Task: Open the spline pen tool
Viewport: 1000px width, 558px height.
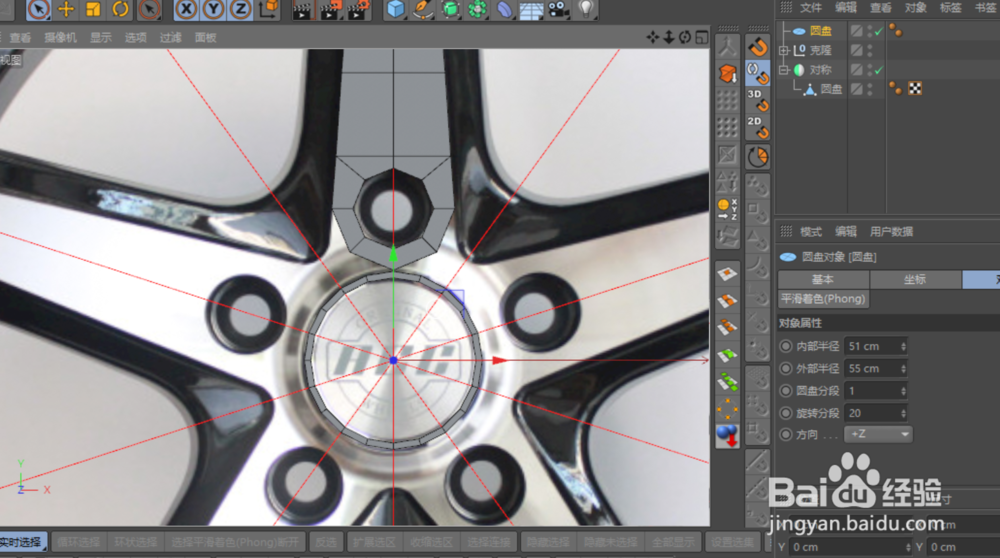Action: (x=423, y=9)
